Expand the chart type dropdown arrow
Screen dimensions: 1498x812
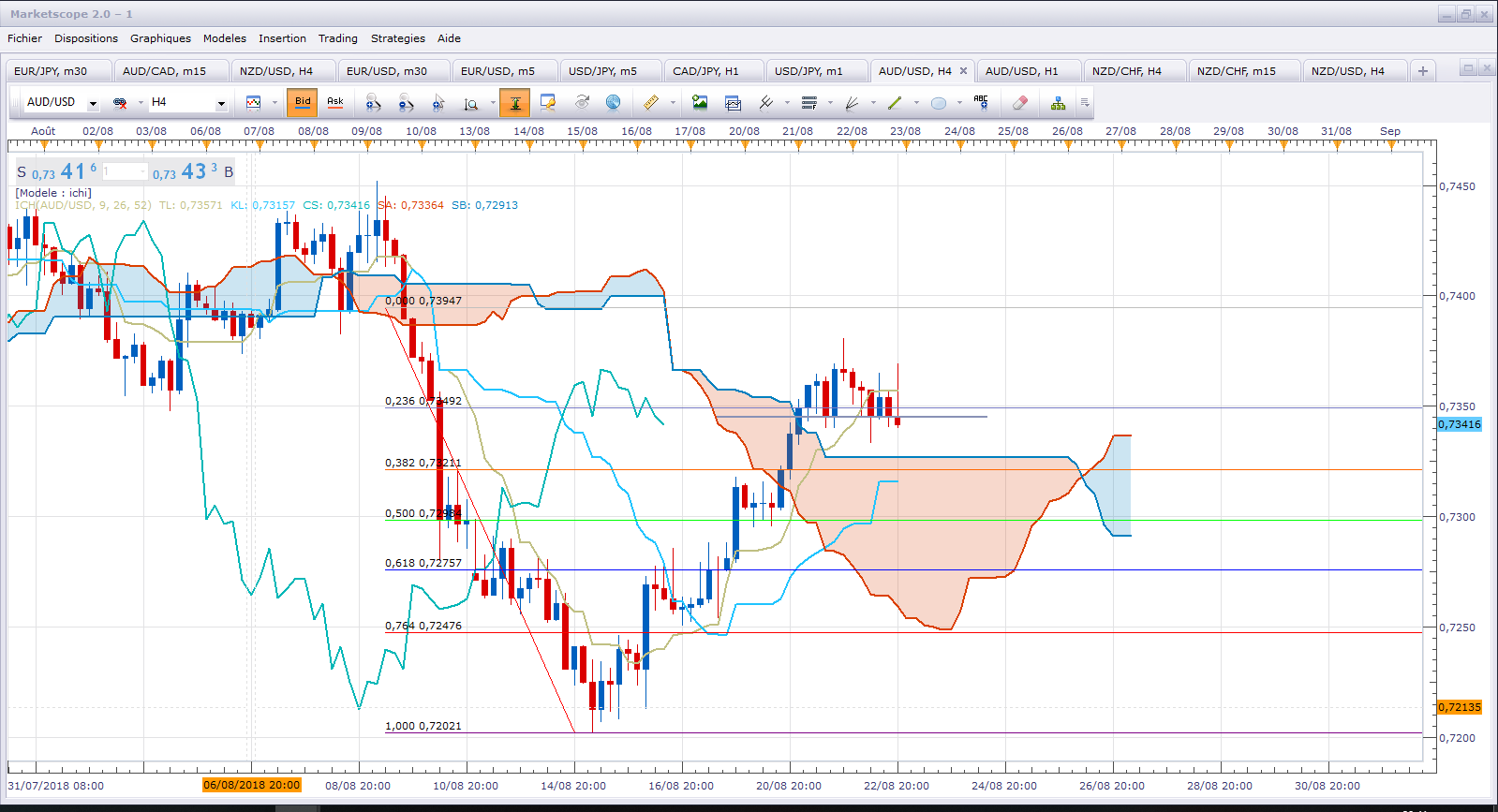(x=274, y=103)
